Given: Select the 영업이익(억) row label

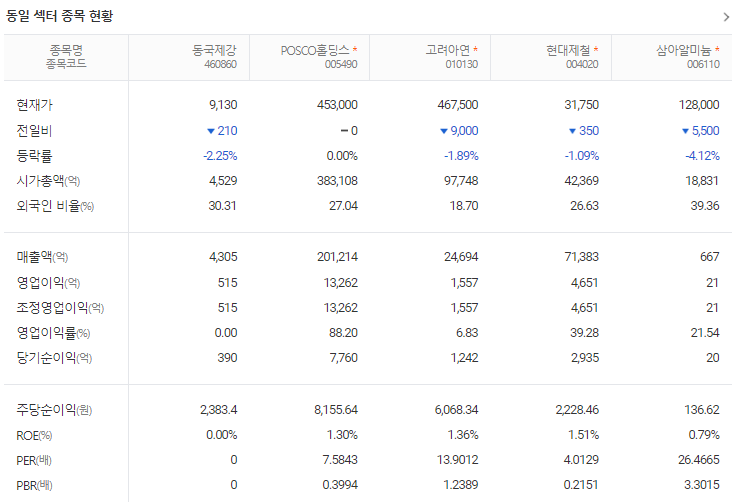Looking at the screenshot, I should tap(48, 282).
